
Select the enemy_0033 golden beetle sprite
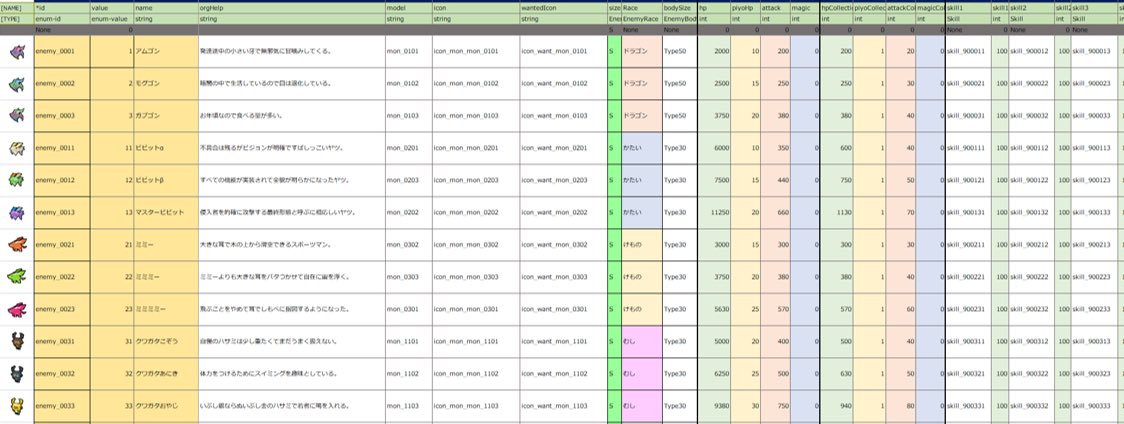click(x=17, y=406)
